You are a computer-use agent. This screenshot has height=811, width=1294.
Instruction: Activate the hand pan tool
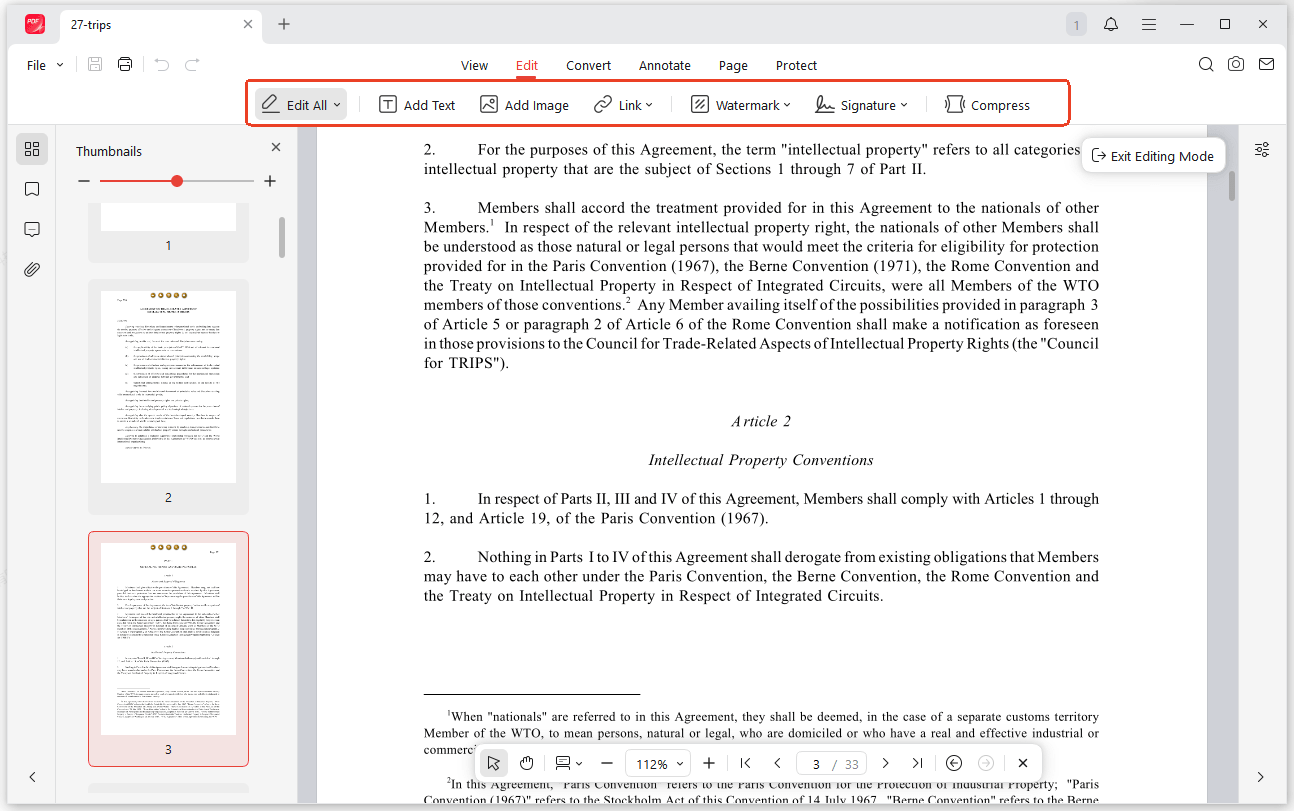click(x=526, y=763)
